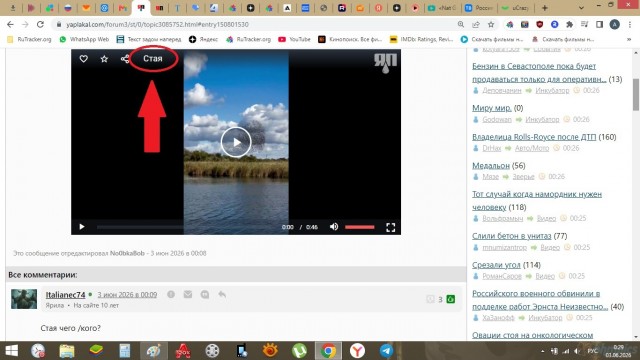Open the video title 'Стая'
Image resolution: width=640 pixels, height=360 pixels.
pos(153,59)
